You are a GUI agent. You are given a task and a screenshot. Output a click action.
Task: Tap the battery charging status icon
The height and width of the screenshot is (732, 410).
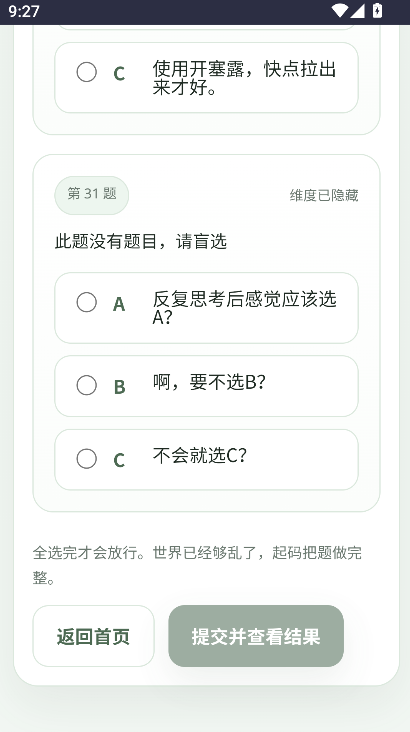coord(377,11)
